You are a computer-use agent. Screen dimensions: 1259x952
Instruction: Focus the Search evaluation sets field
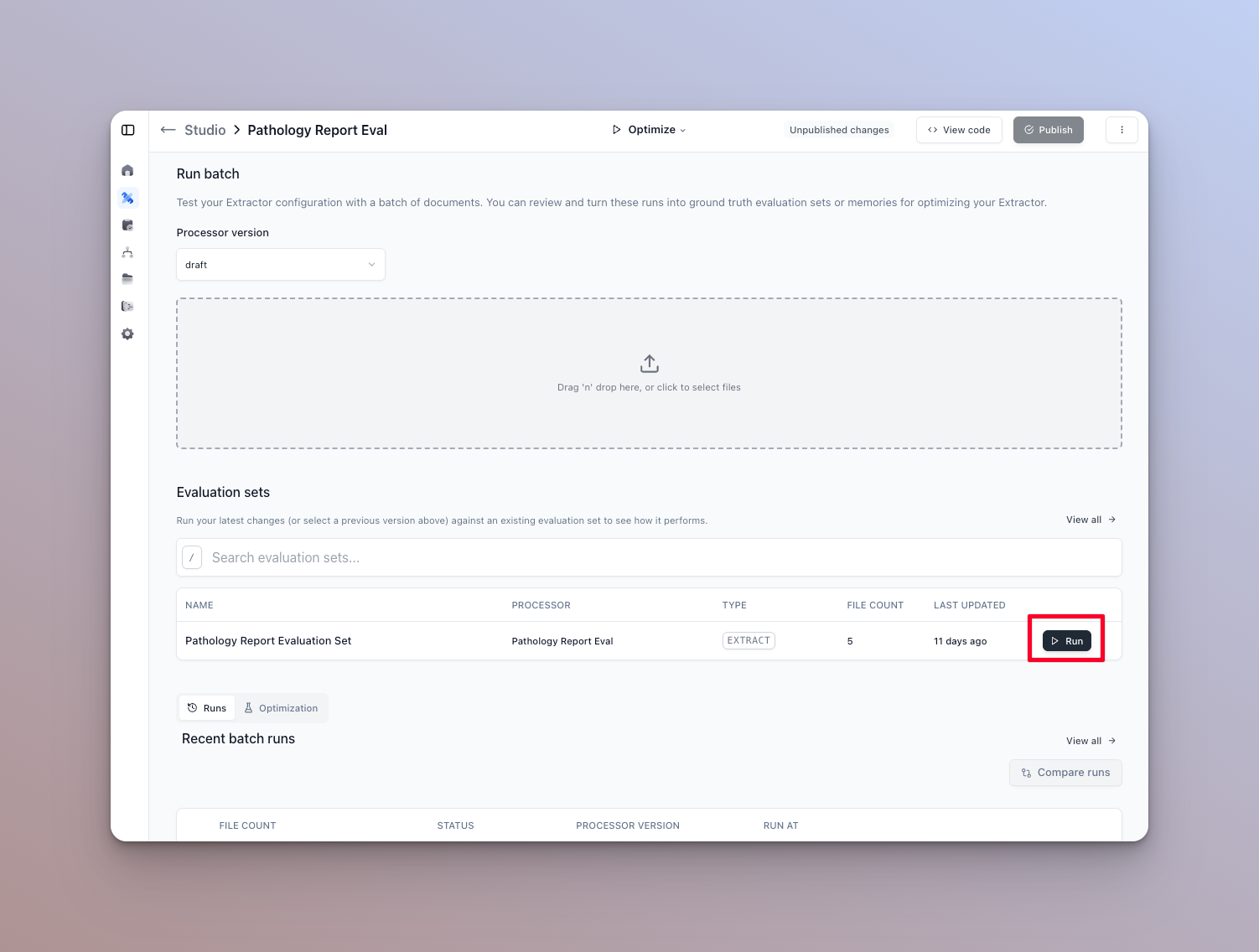point(649,557)
